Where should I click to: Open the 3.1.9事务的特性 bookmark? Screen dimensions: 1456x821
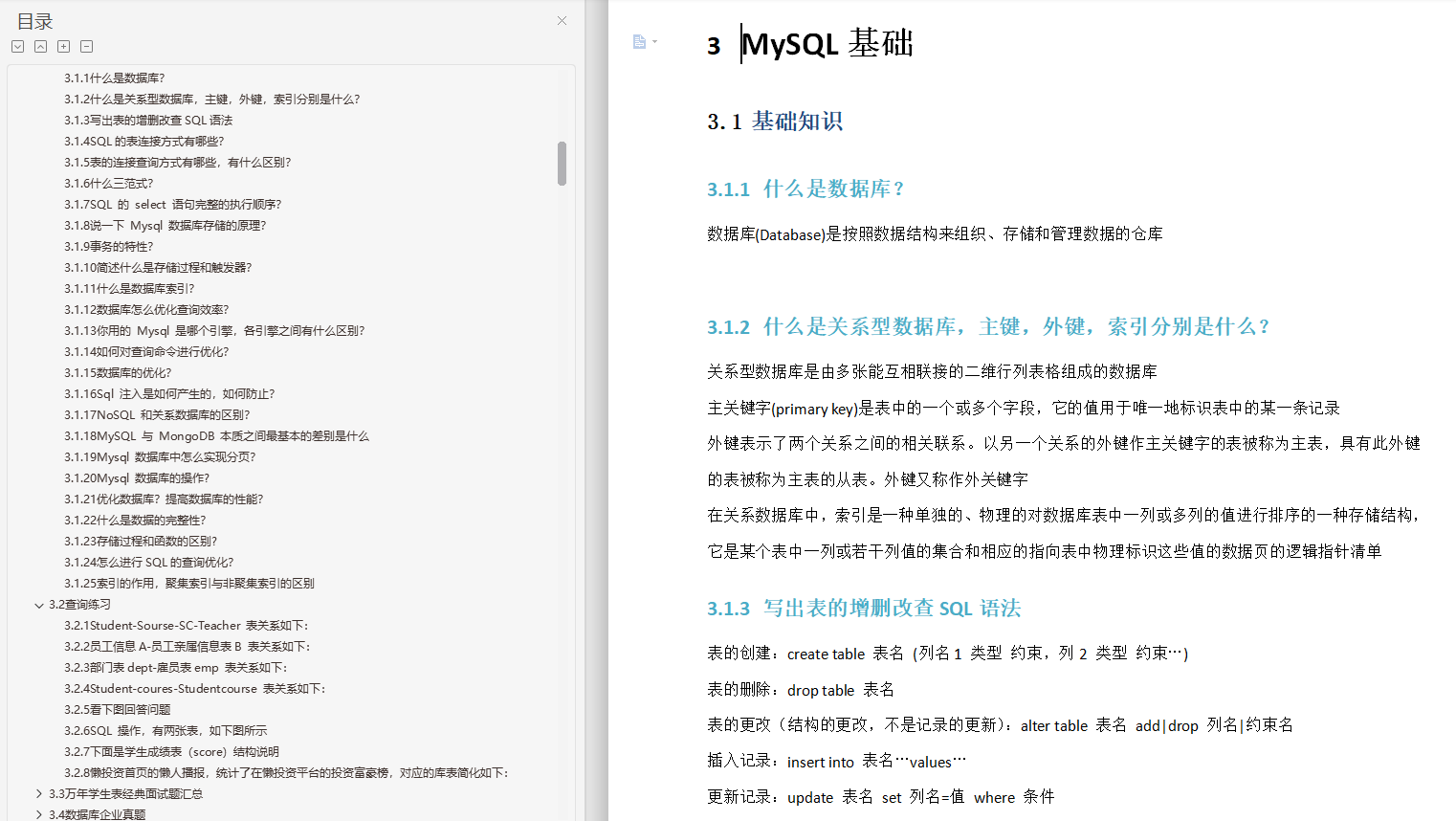108,246
